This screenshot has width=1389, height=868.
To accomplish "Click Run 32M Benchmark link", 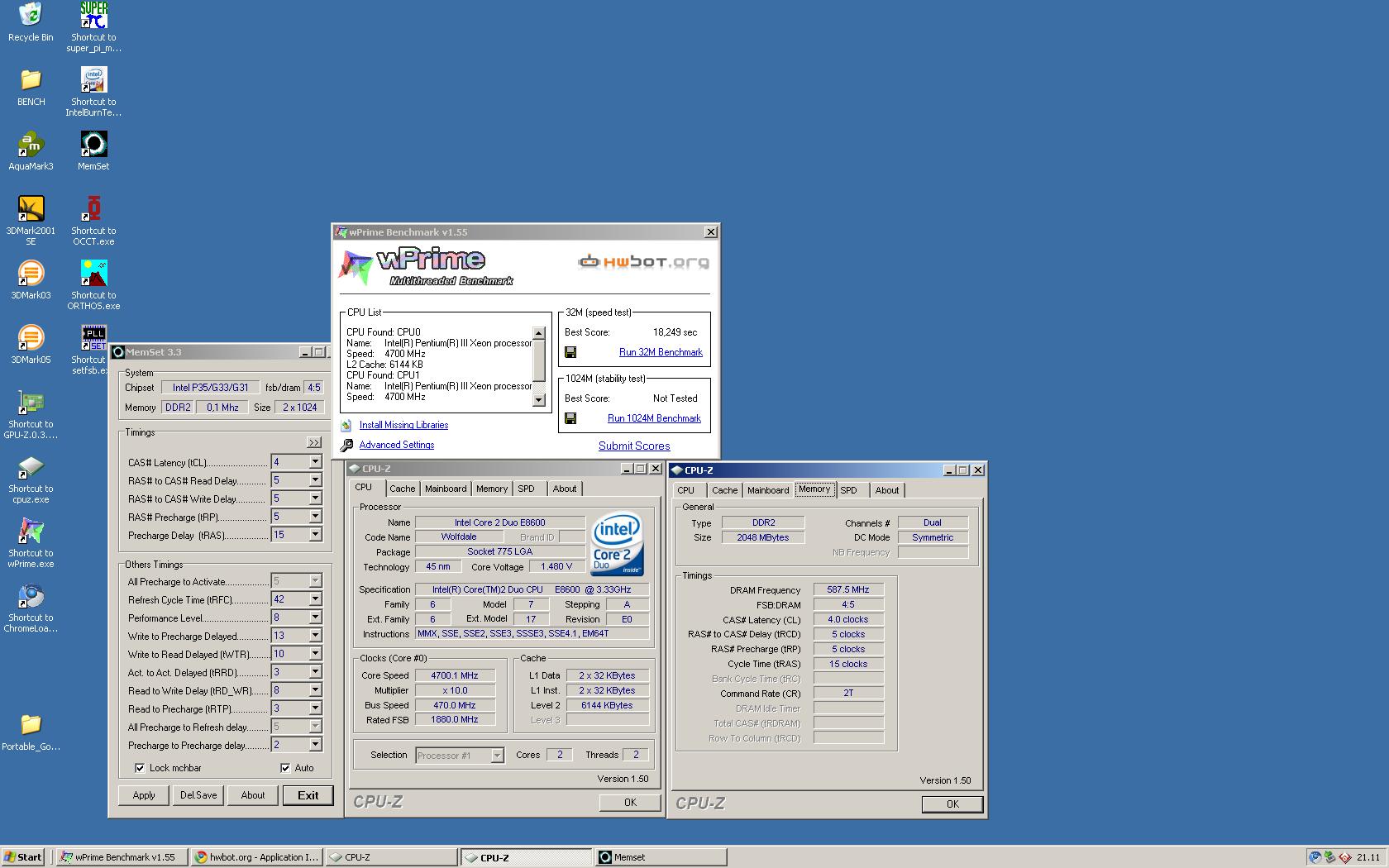I will pos(661,352).
